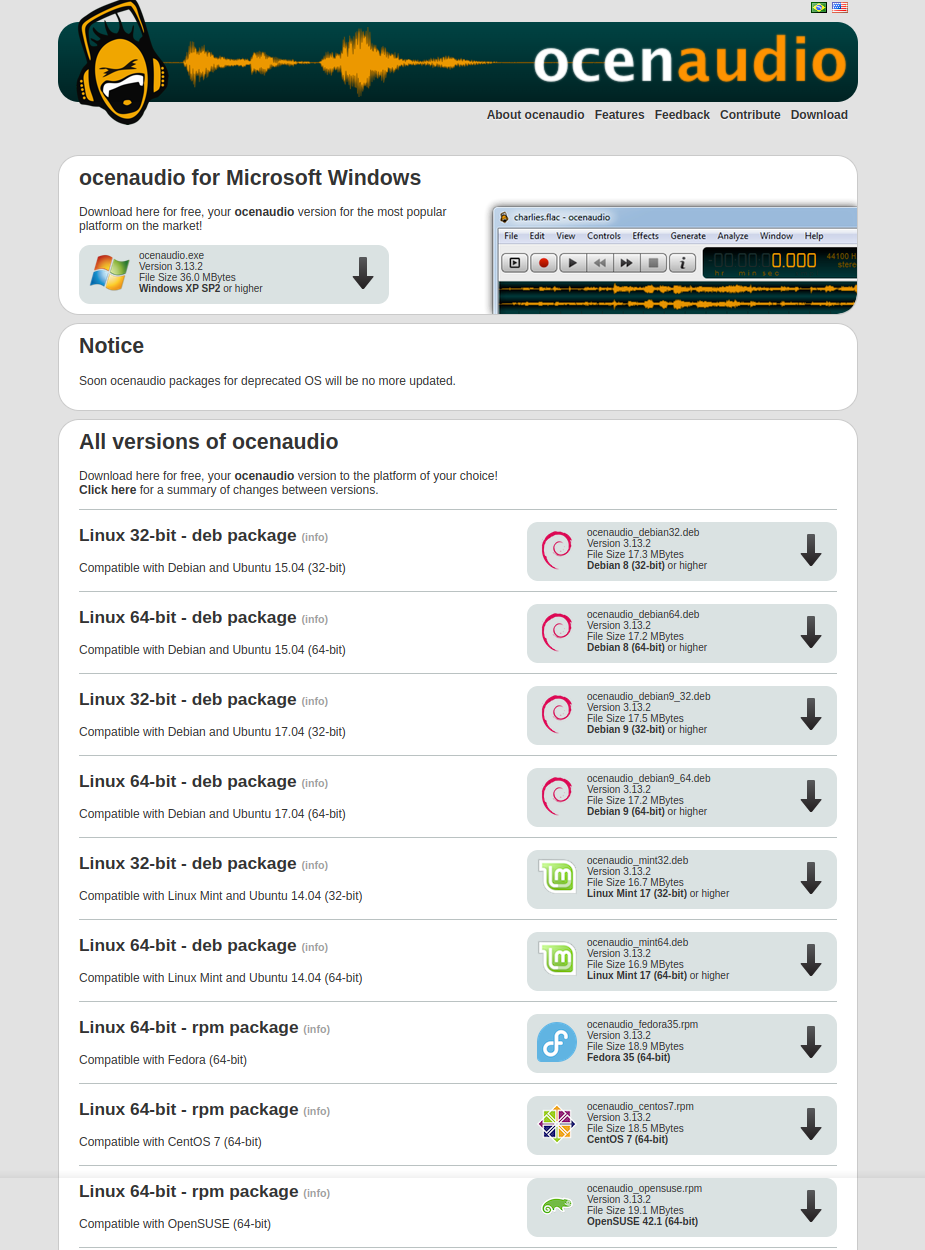Click the ocenaudio_fedora35.rpm file name

(x=642, y=1024)
